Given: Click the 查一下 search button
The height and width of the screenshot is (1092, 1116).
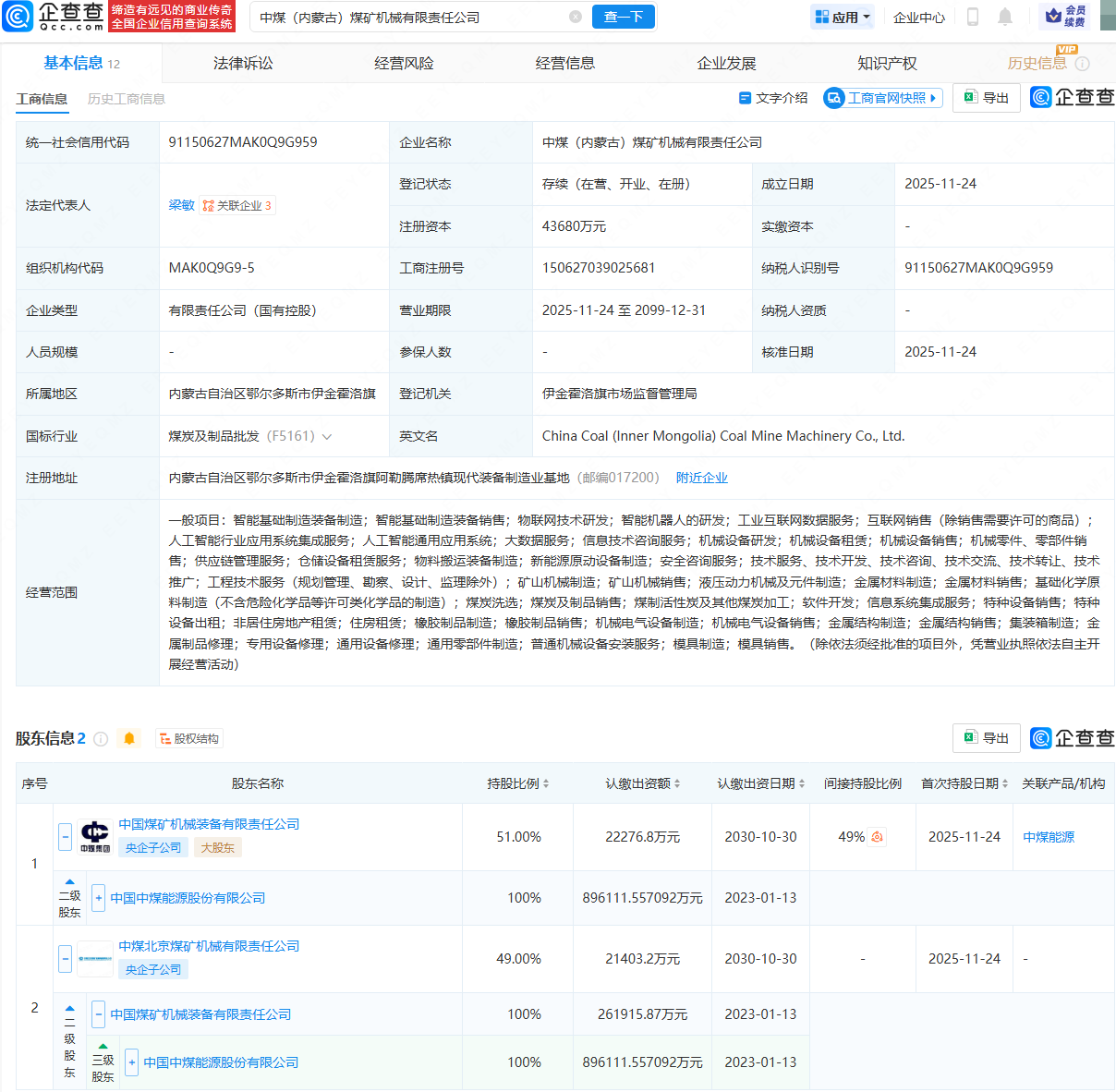Looking at the screenshot, I should click(624, 17).
